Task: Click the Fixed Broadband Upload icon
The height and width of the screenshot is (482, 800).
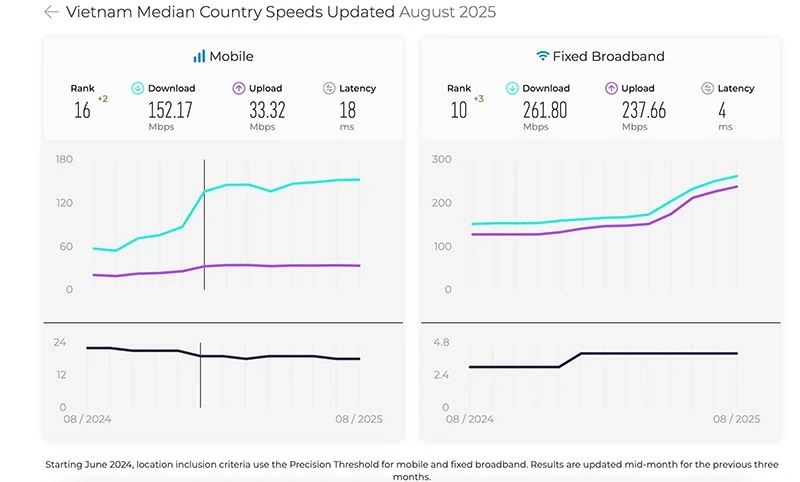Action: tap(611, 88)
